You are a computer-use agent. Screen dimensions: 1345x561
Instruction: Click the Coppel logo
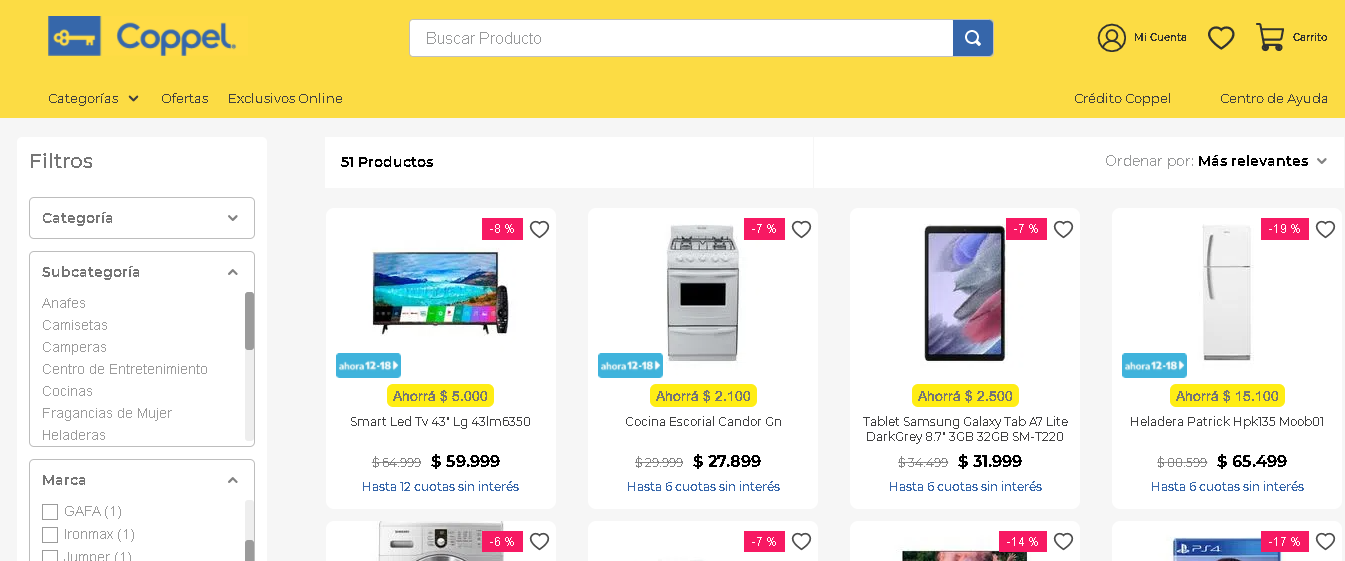(142, 38)
